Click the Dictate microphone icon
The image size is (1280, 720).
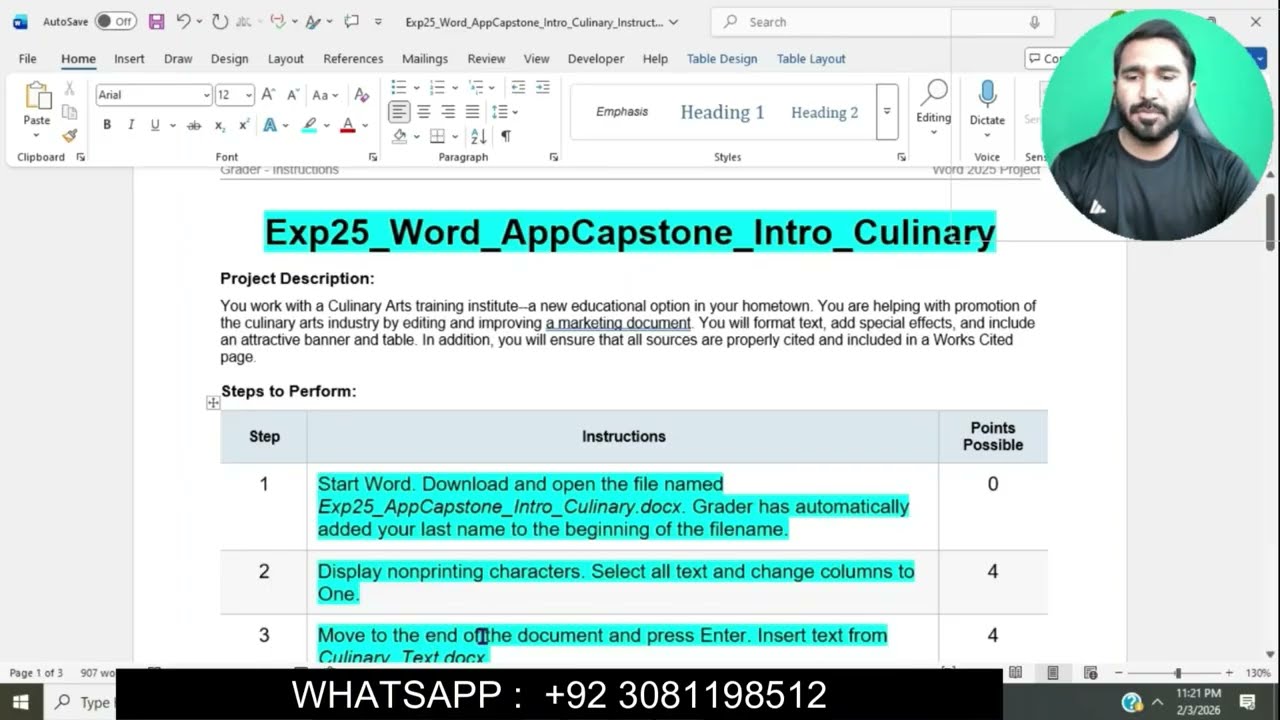987,94
